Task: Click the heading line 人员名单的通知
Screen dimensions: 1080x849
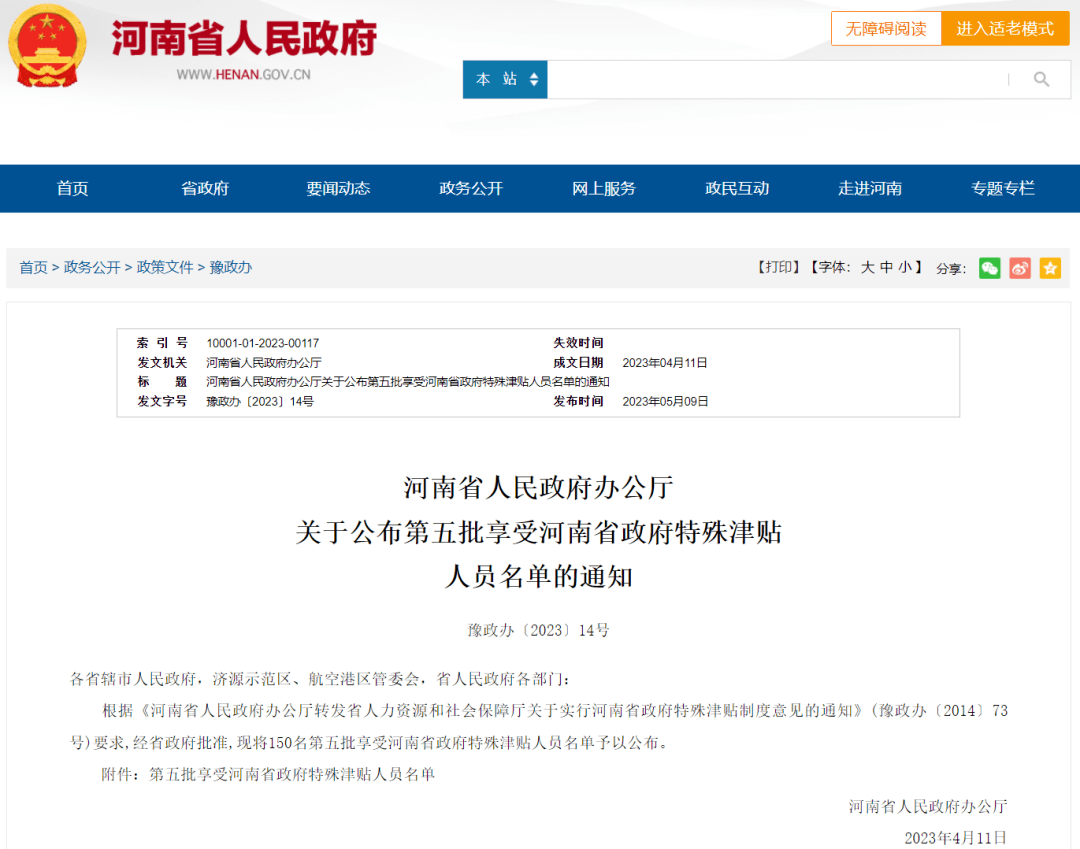Action: pos(539,576)
